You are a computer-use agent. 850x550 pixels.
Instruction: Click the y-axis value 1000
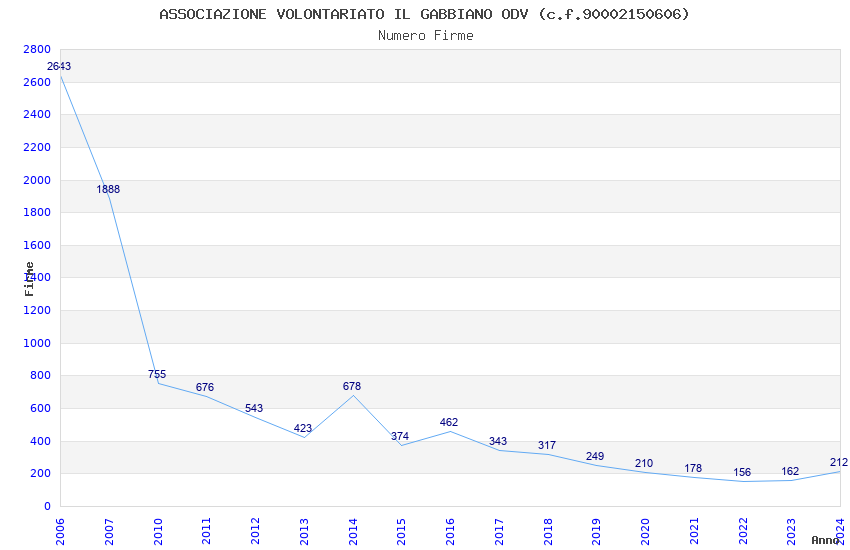pyautogui.click(x=37, y=344)
